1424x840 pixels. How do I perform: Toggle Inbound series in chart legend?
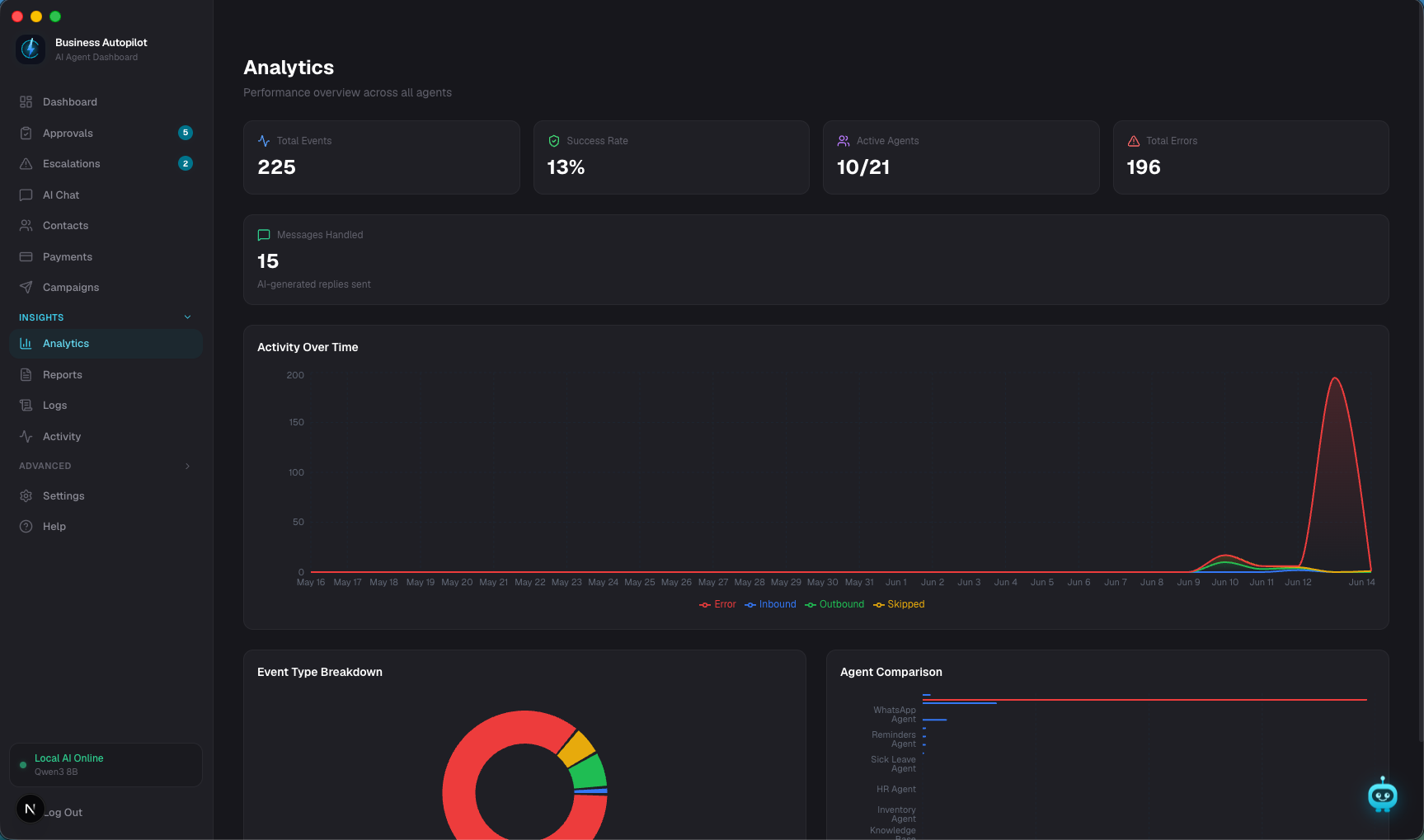point(770,604)
